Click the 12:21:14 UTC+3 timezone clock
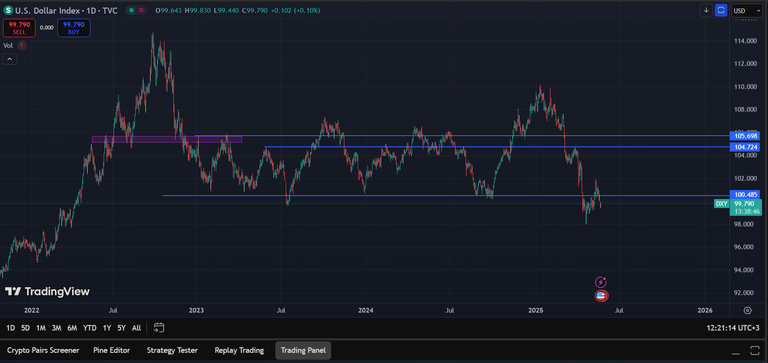 tap(733, 328)
